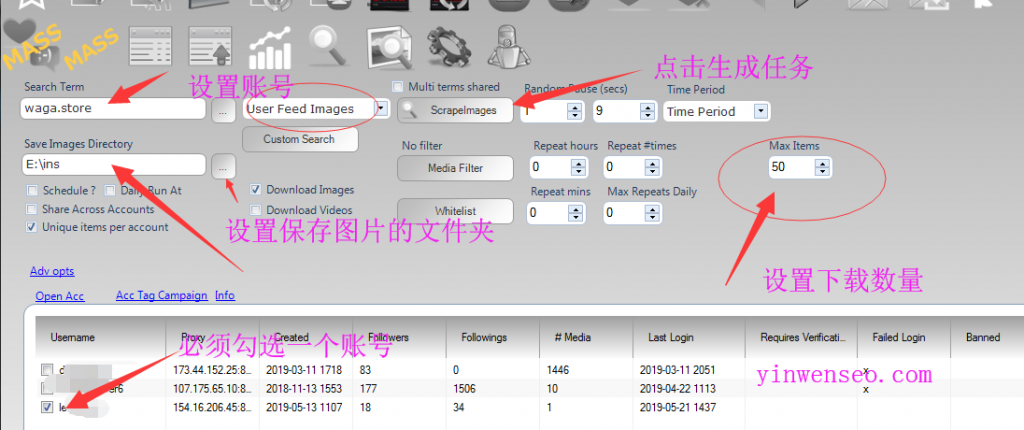Viewport: 1024px width, 430px height.
Task: Click browse button beside Save Images Directory
Action: 225,165
